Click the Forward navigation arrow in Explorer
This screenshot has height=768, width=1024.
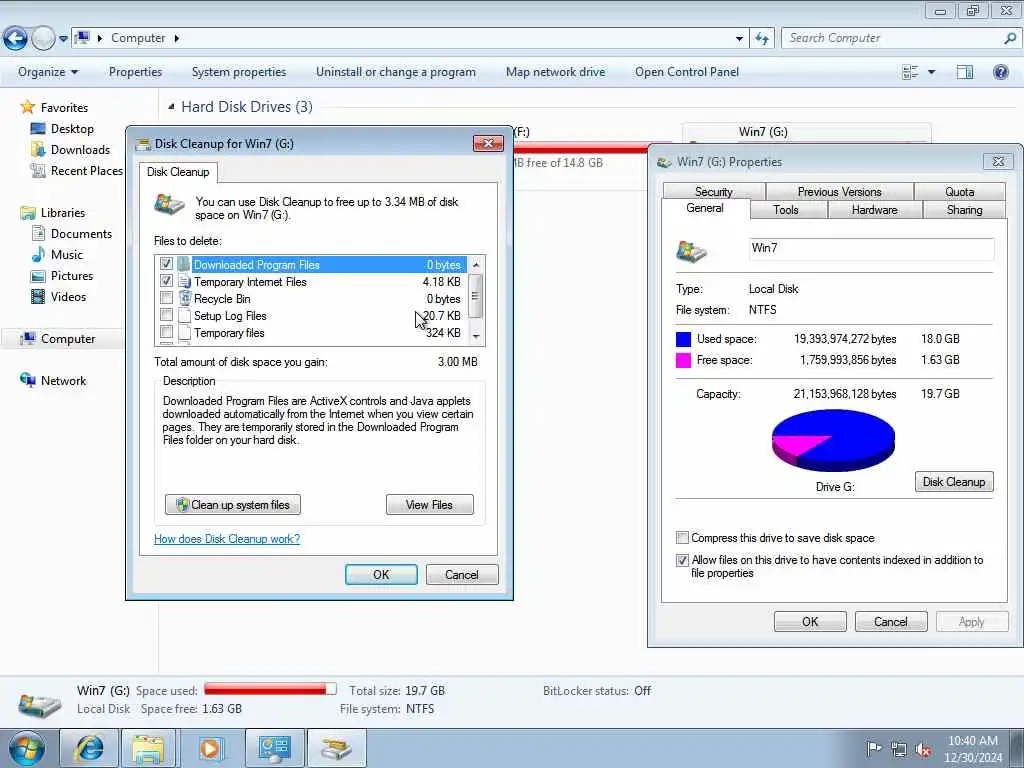[43, 39]
